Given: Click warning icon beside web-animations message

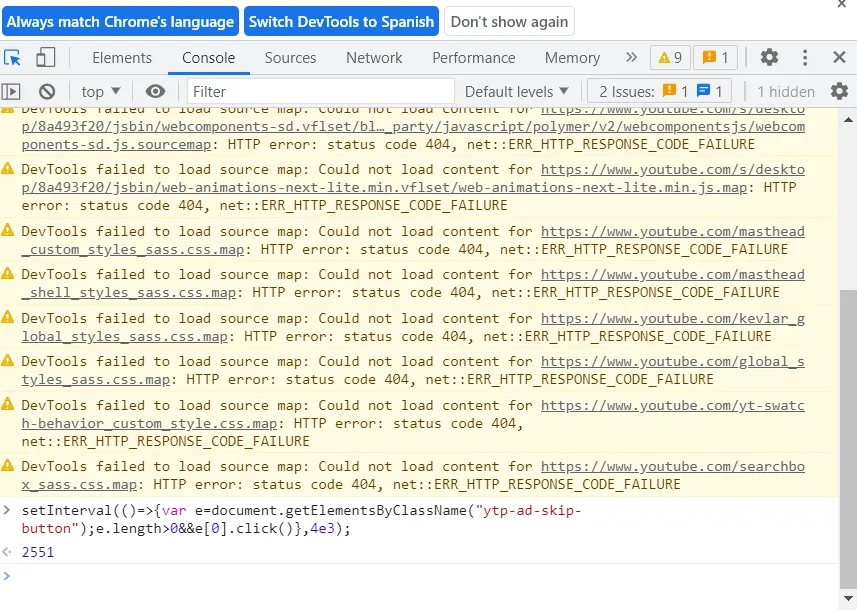Looking at the screenshot, I should pos(8,168).
